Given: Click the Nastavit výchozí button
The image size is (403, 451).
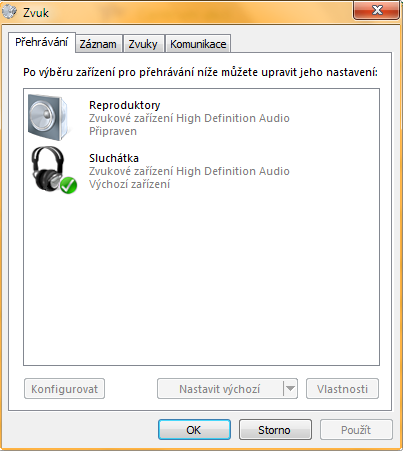Looking at the screenshot, I should [220, 389].
